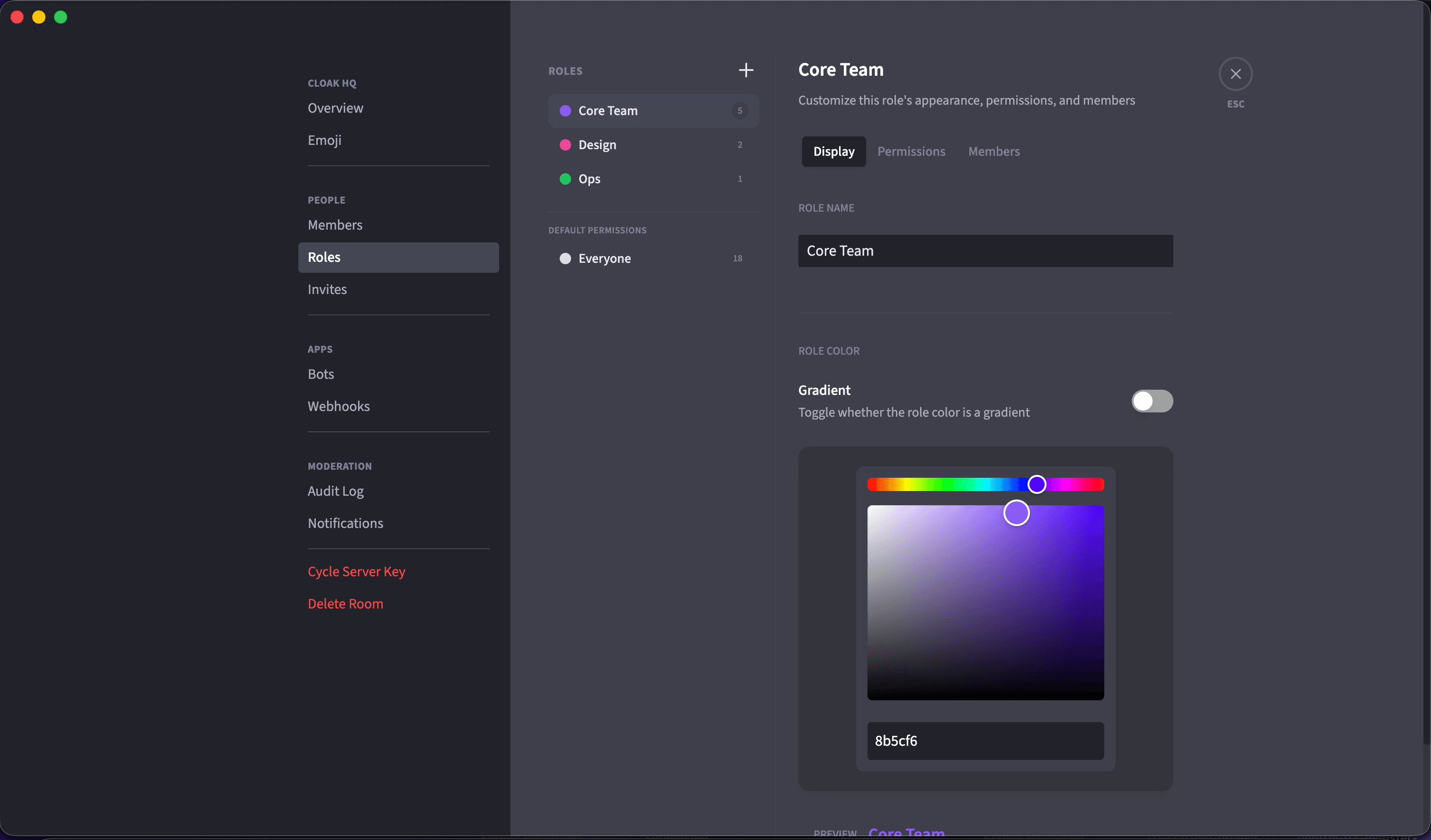Switch to the Members tab
This screenshot has height=840, width=1431.
[994, 152]
